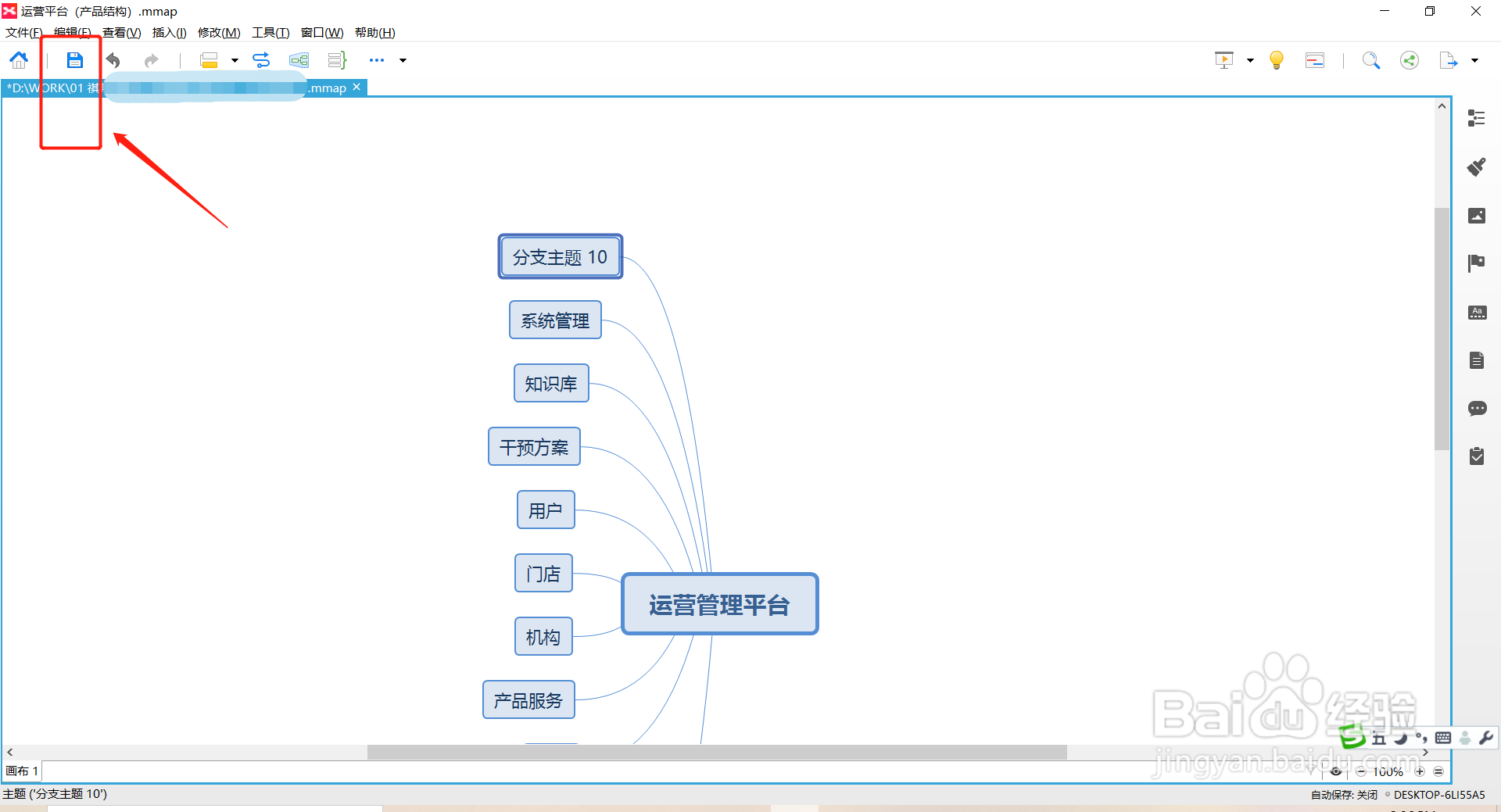This screenshot has height=812, width=1501.
Task: Select the 产品服务 topic
Action: pos(528,699)
